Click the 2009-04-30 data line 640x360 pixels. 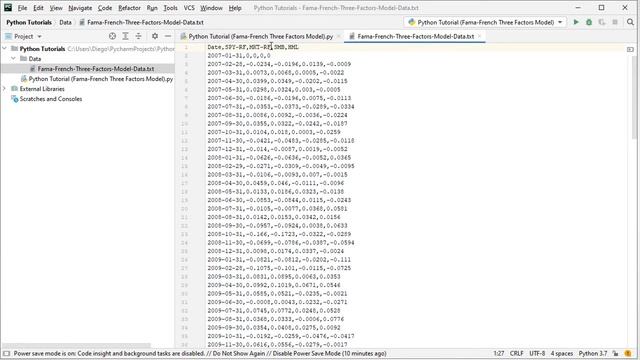point(274,285)
